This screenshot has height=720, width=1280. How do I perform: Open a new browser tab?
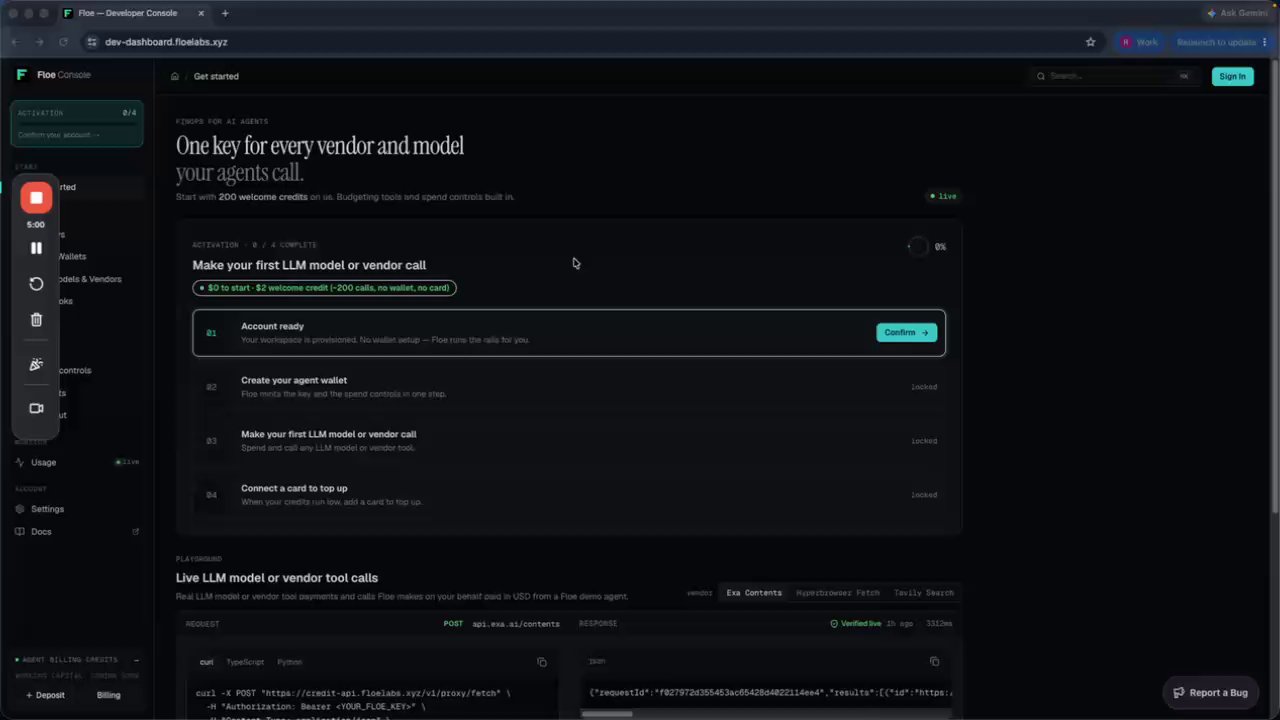225,13
